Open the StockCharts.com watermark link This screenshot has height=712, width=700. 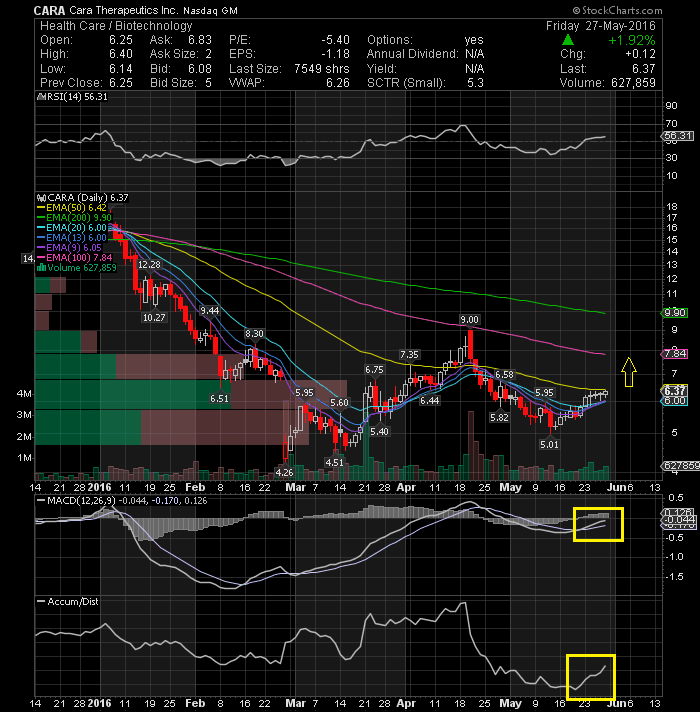617,10
